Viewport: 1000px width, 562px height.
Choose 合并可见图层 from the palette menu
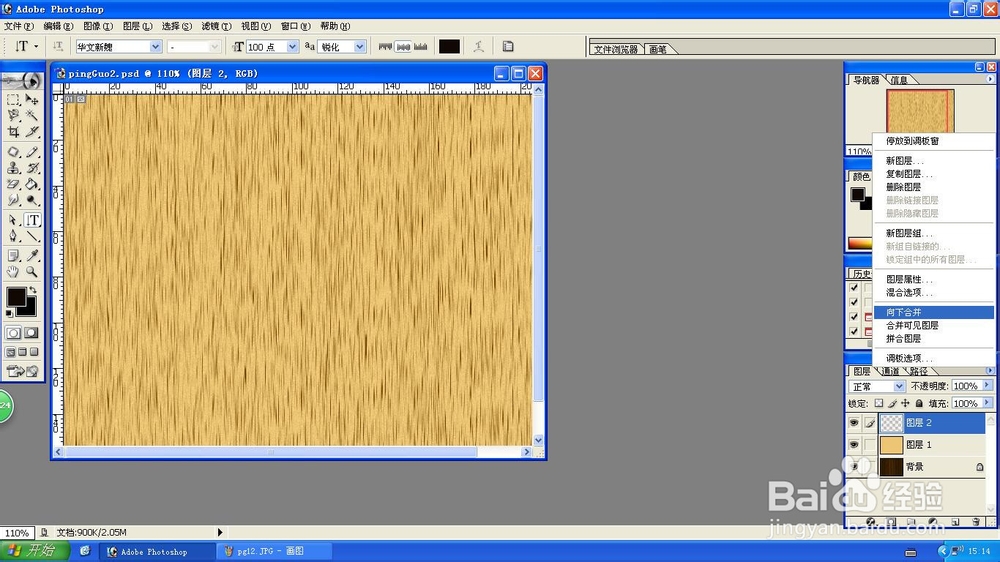(933, 325)
